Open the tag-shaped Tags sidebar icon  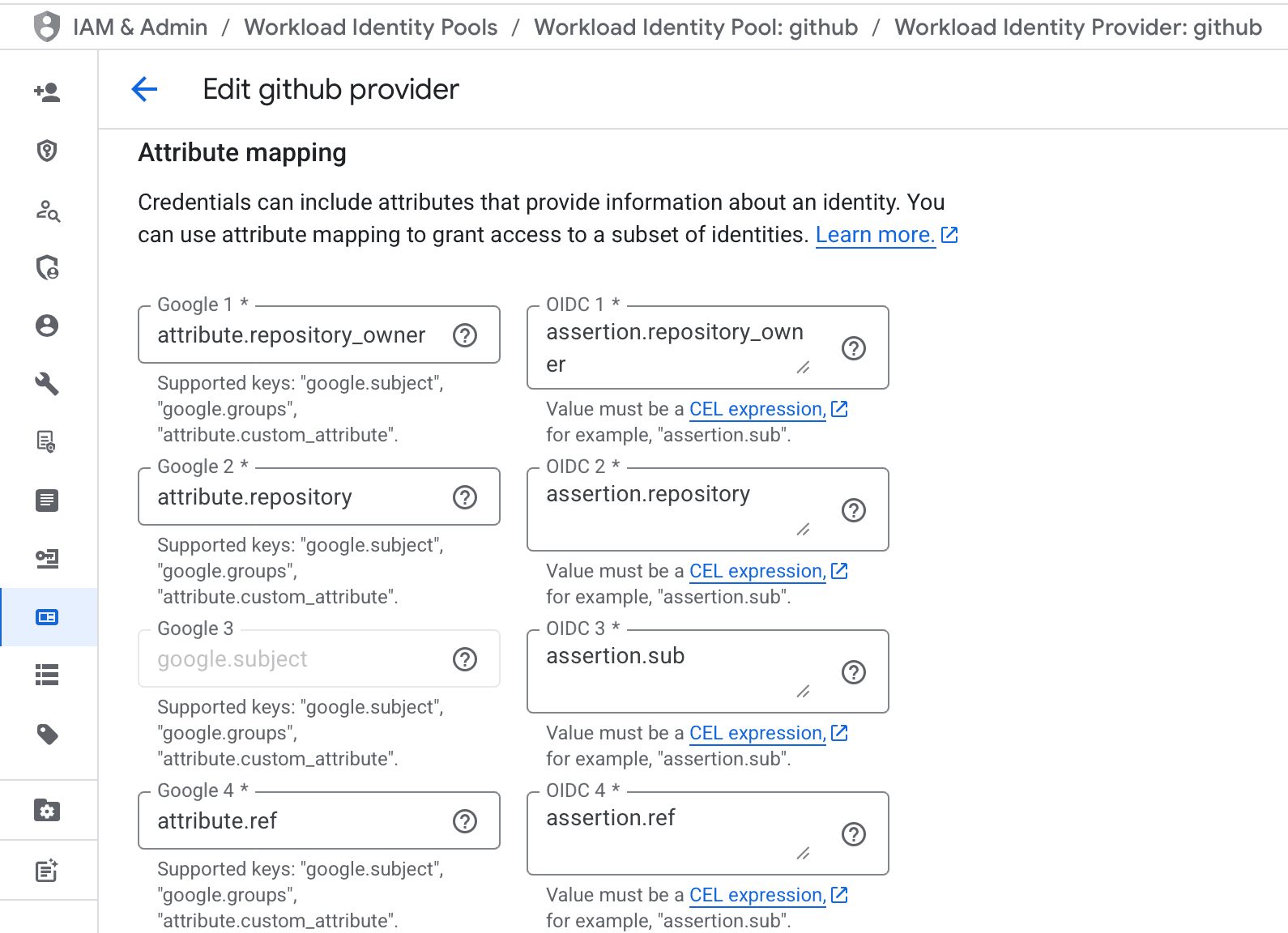[47, 734]
